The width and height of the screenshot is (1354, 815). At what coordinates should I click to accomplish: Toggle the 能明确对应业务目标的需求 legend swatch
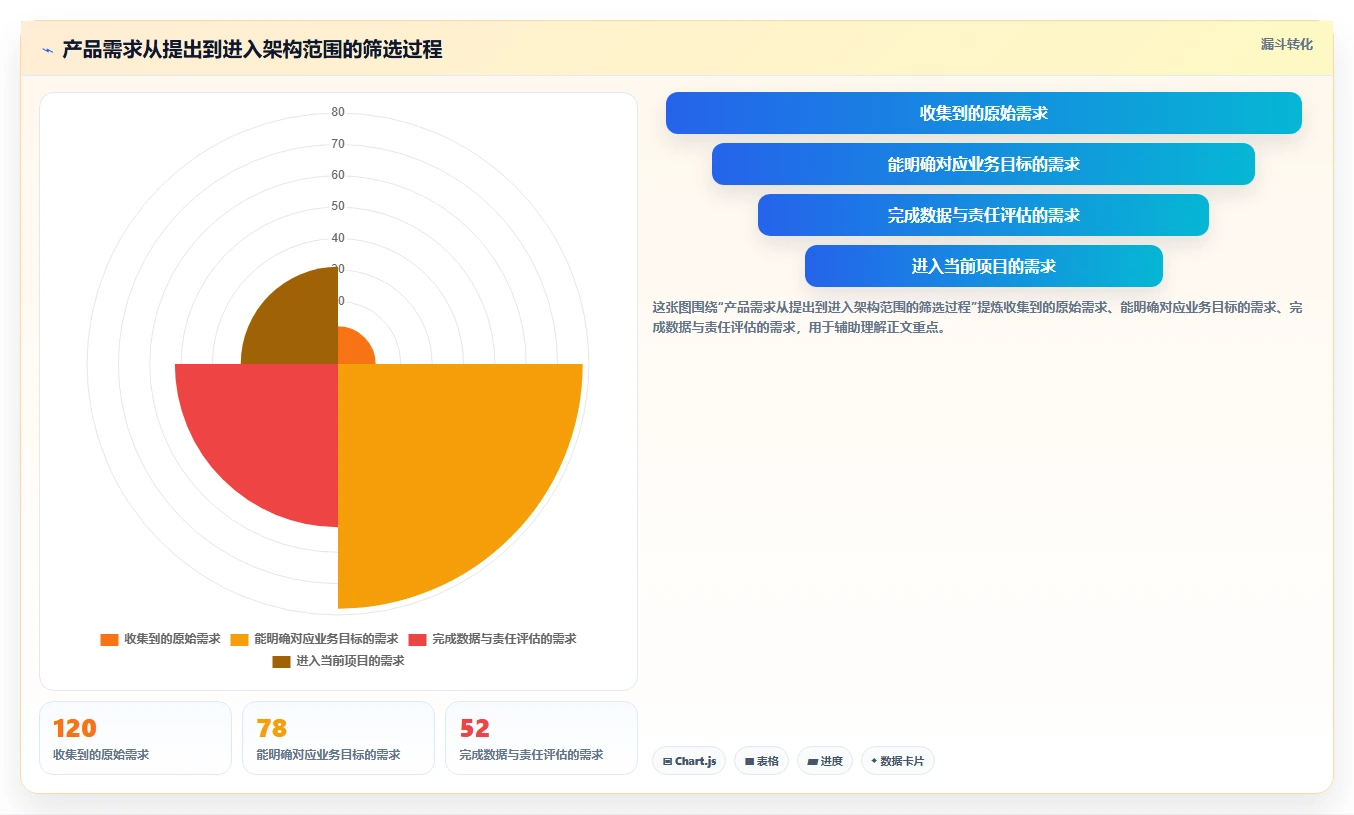tap(239, 639)
